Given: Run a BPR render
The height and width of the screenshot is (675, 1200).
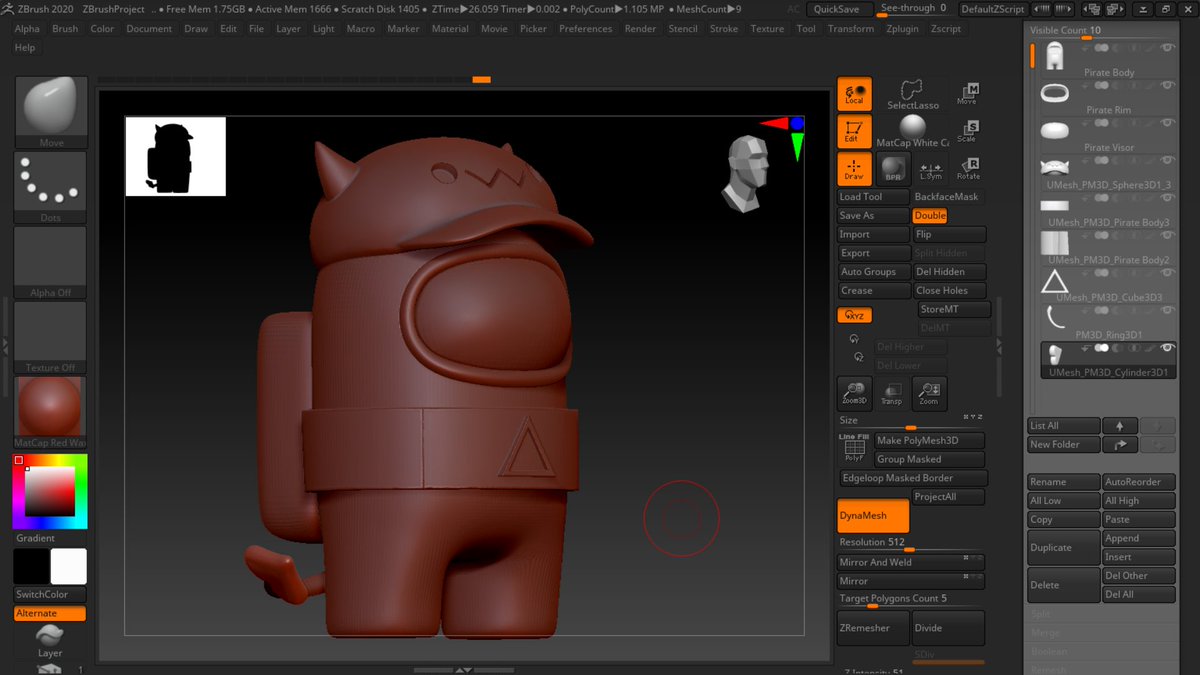Looking at the screenshot, I should 893,168.
